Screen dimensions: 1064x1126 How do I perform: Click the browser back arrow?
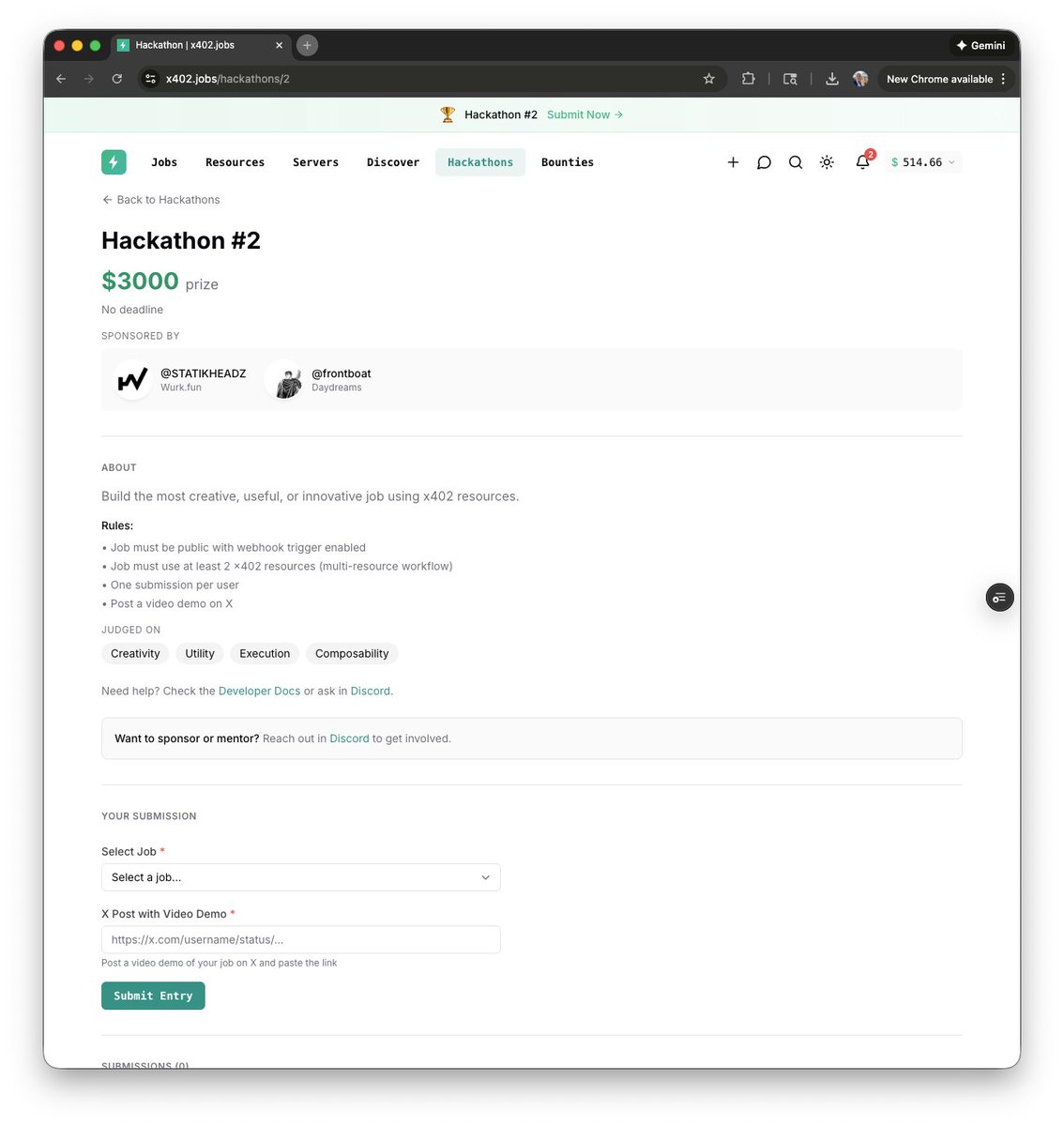[61, 79]
